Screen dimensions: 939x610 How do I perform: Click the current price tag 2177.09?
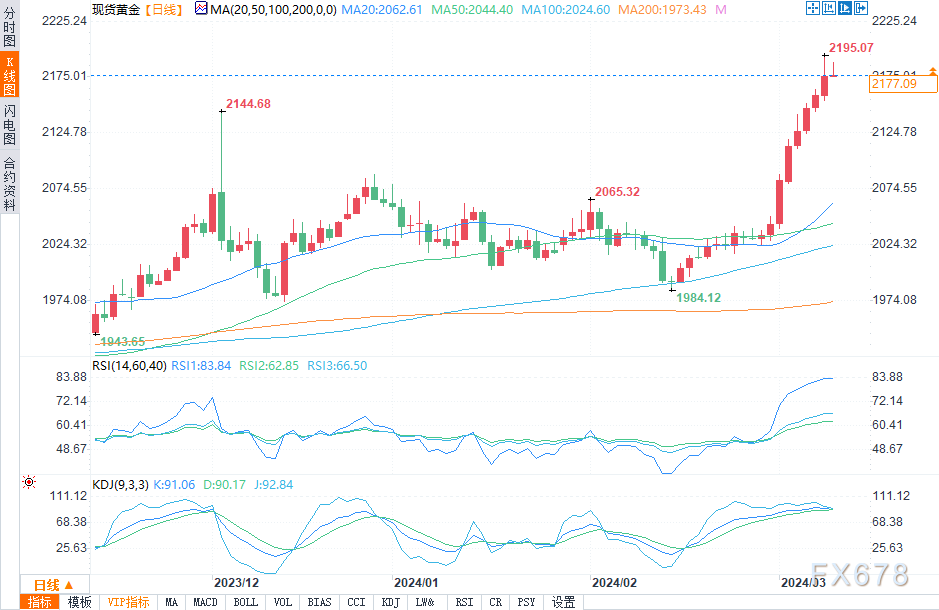(x=902, y=84)
